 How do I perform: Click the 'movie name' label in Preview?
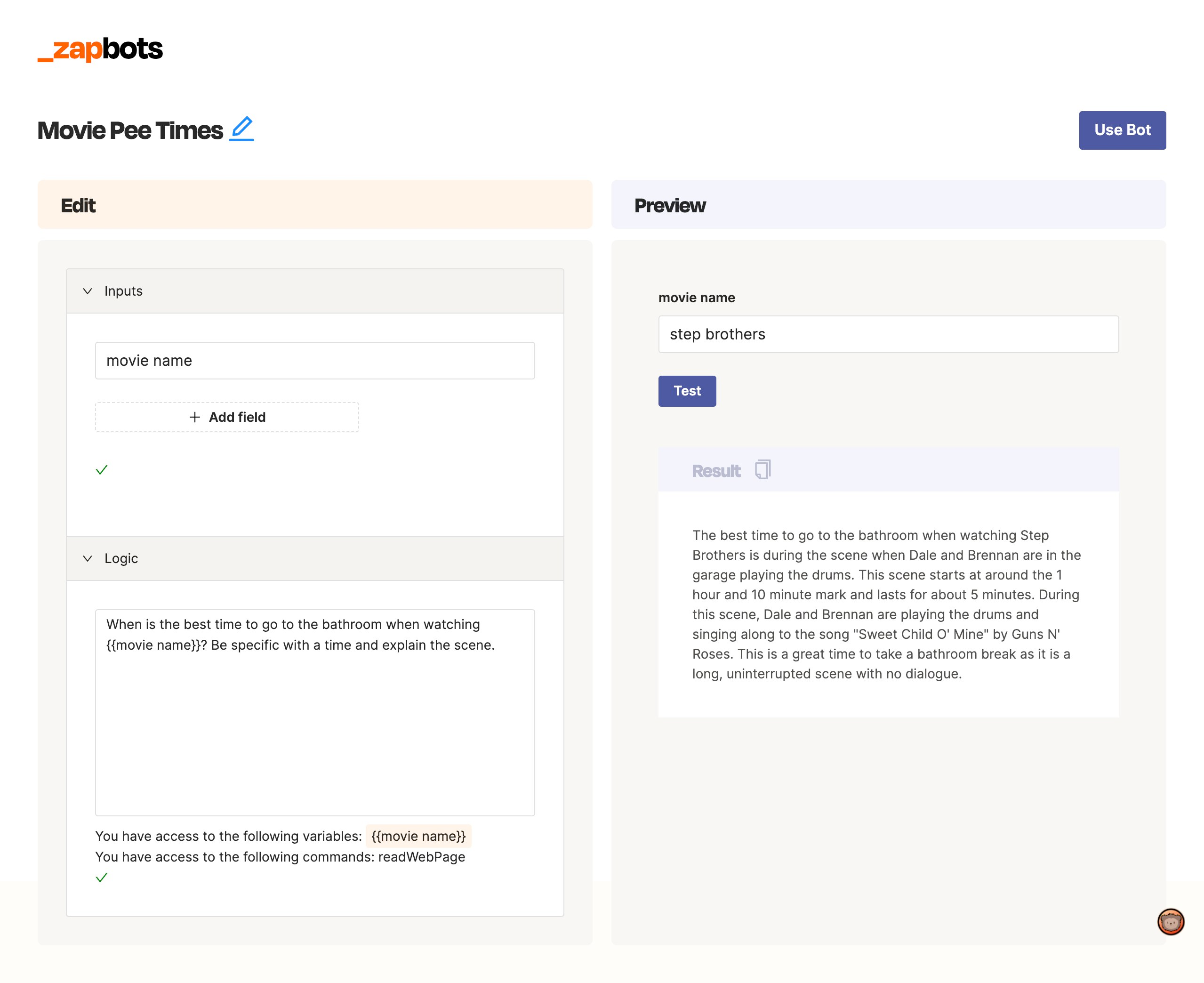[696, 298]
